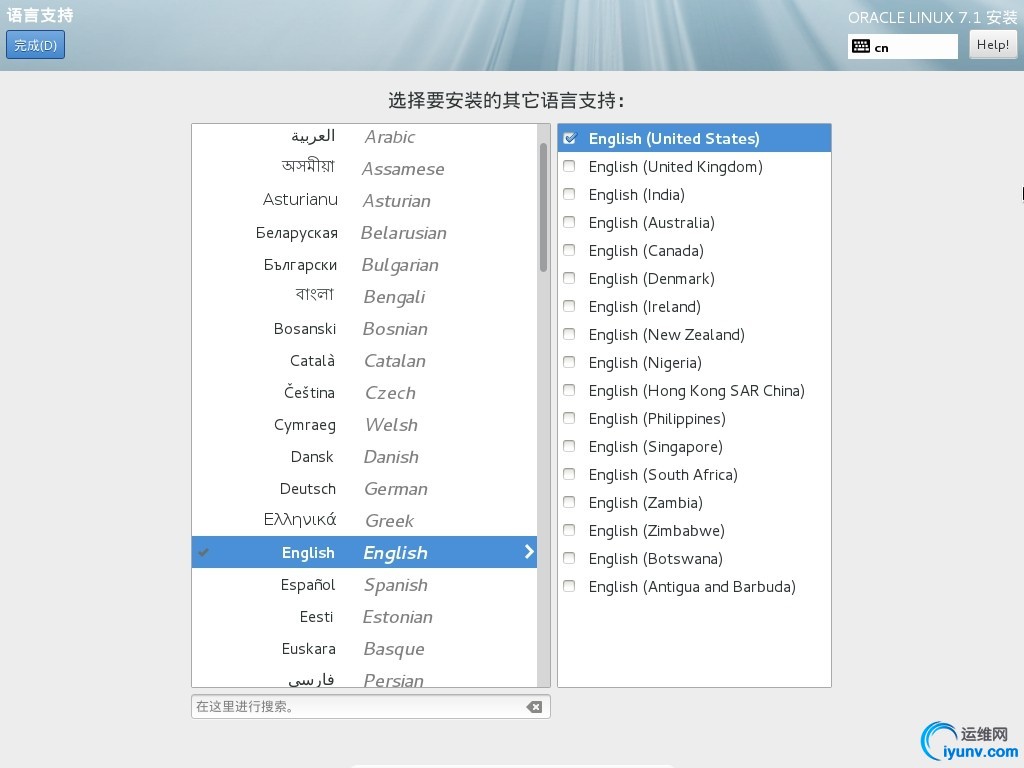1024x768 pixels.
Task: Select Estonian (Eesti) language row
Action: tap(364, 616)
